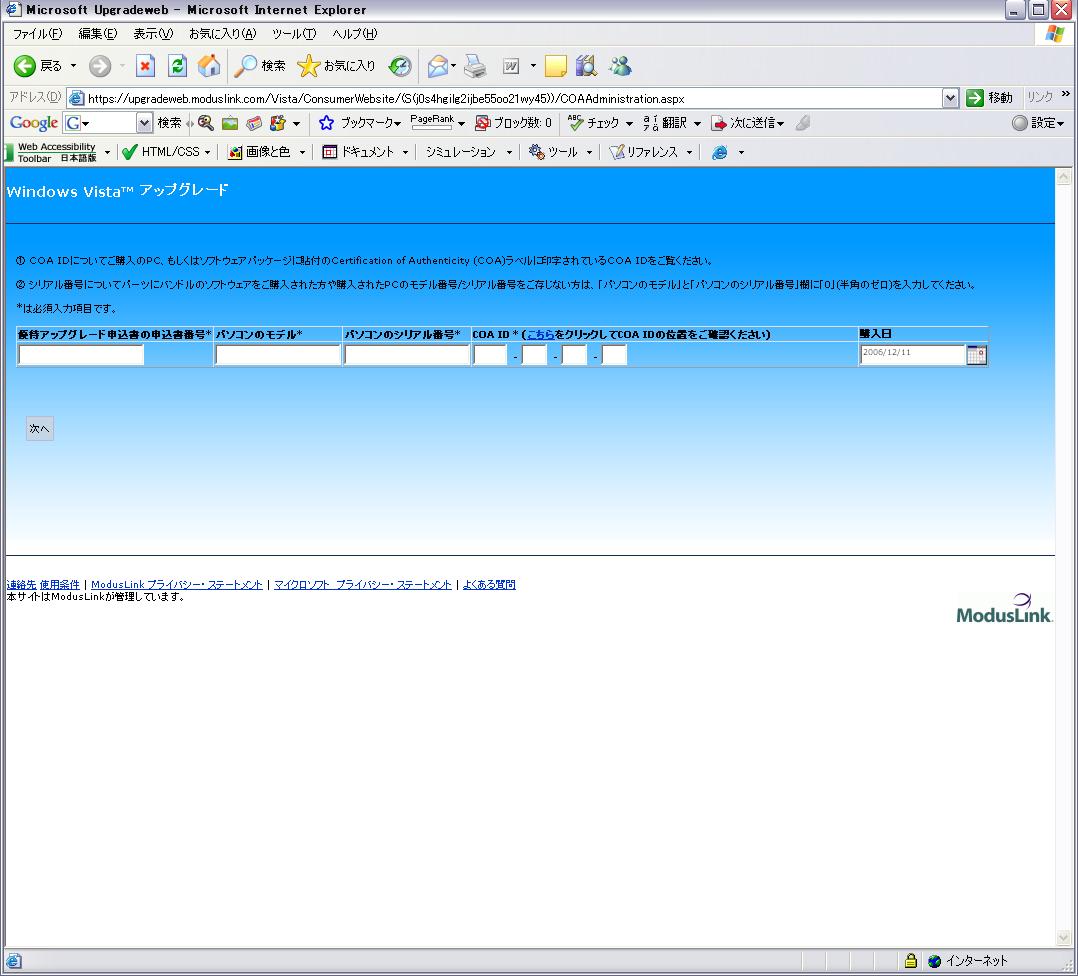The image size is (1078, 976).
Task: Open the 翻訳 translate dropdown
Action: 696,124
